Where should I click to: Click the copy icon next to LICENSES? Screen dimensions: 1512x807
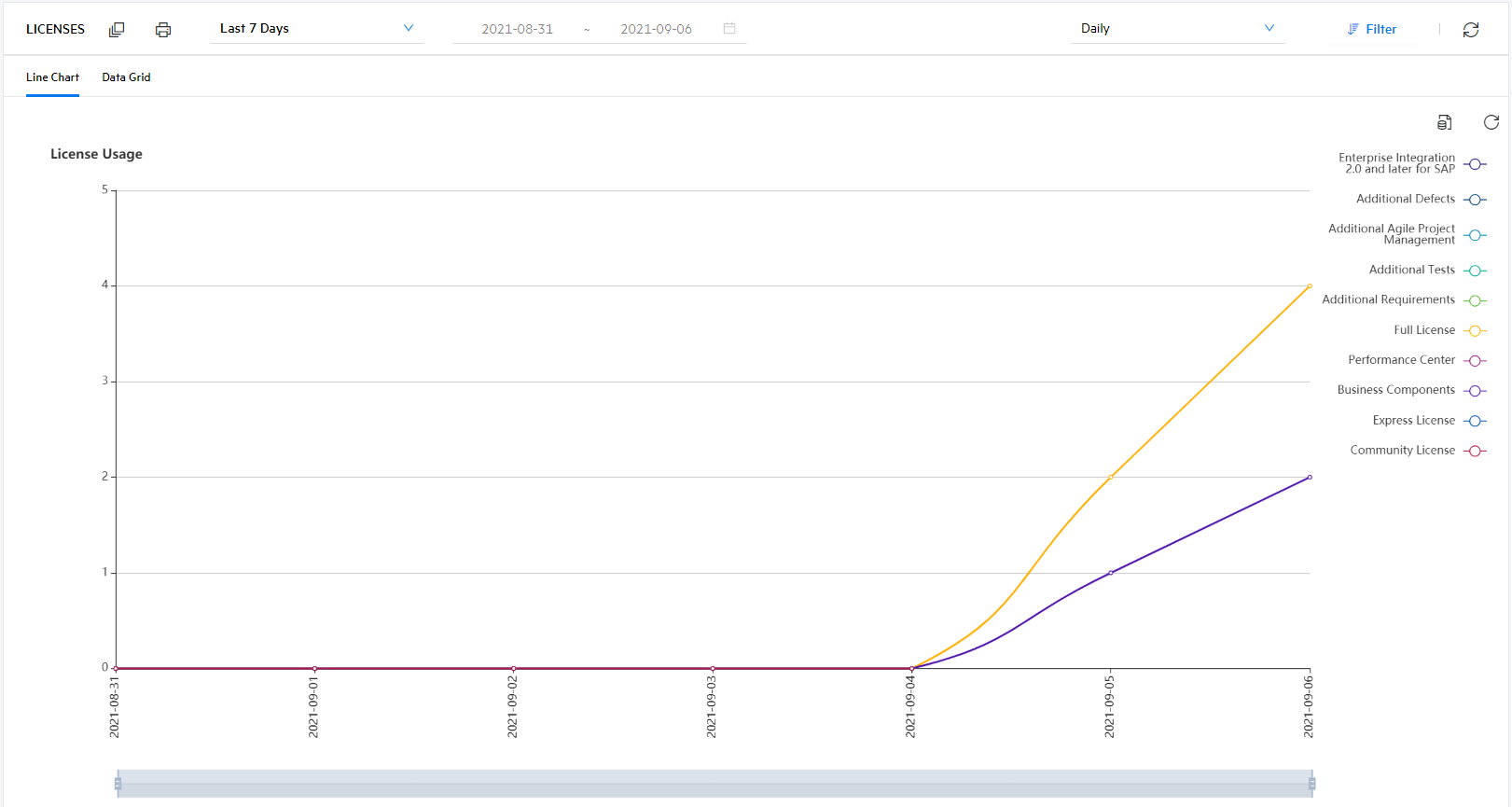[117, 30]
